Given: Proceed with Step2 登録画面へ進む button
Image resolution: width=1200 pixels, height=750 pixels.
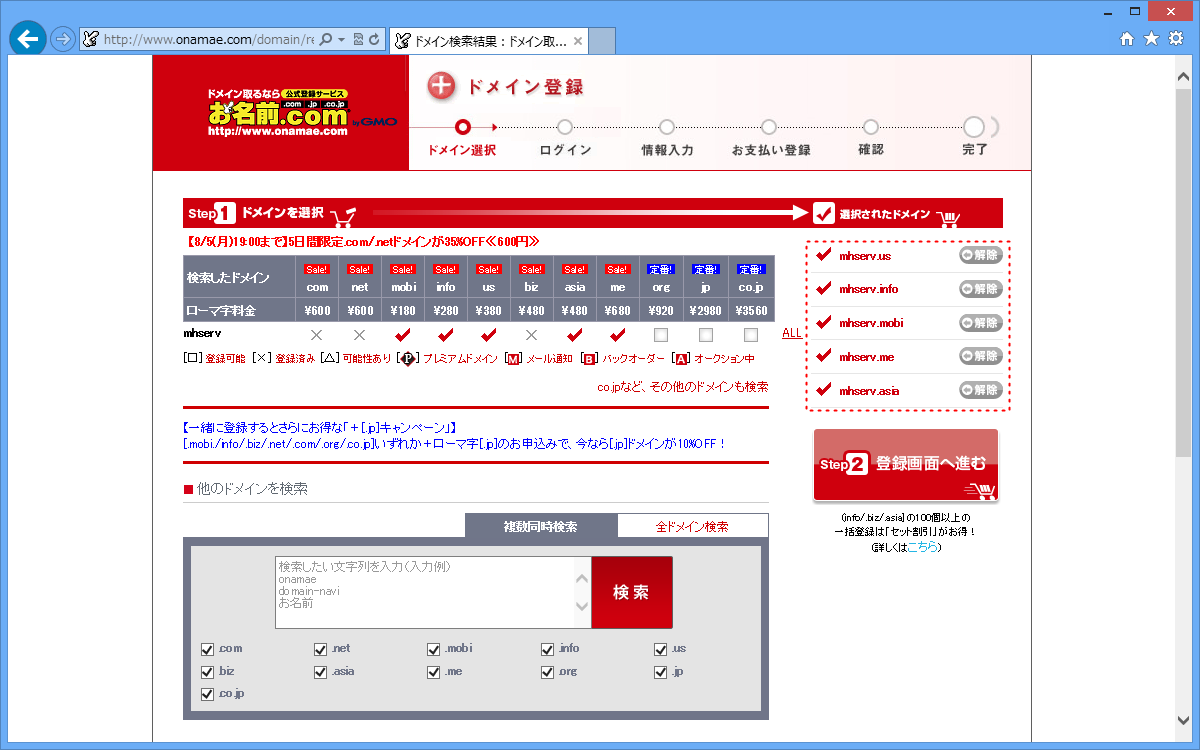Looking at the screenshot, I should tap(905, 465).
